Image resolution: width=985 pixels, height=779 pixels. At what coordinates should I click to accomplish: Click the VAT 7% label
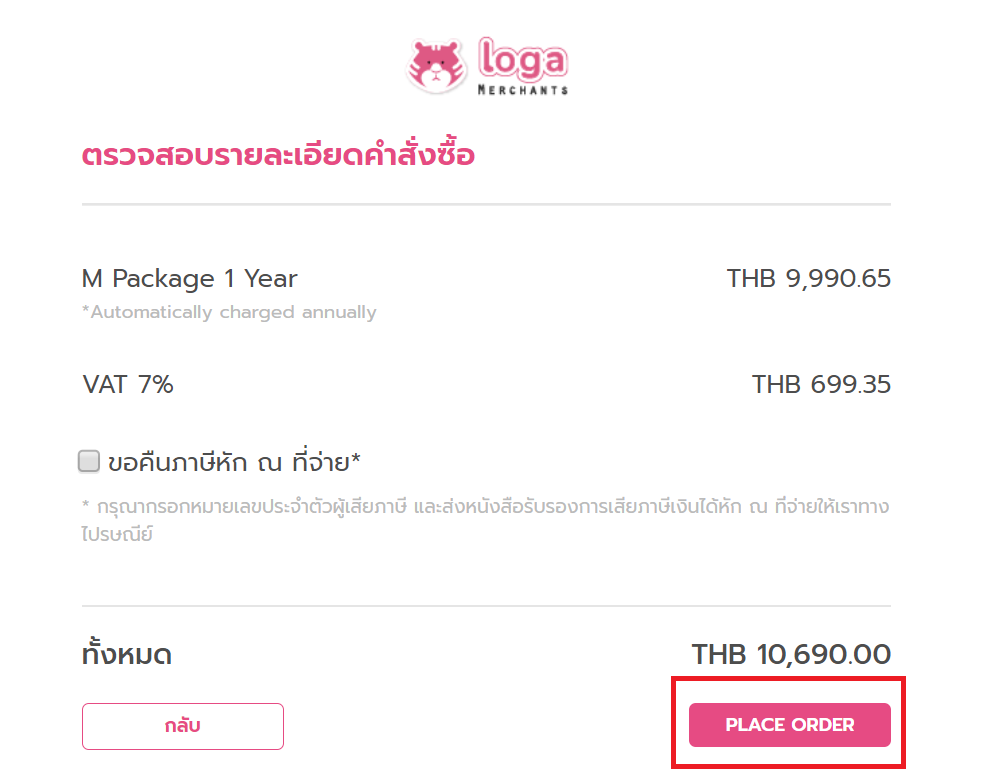click(128, 384)
